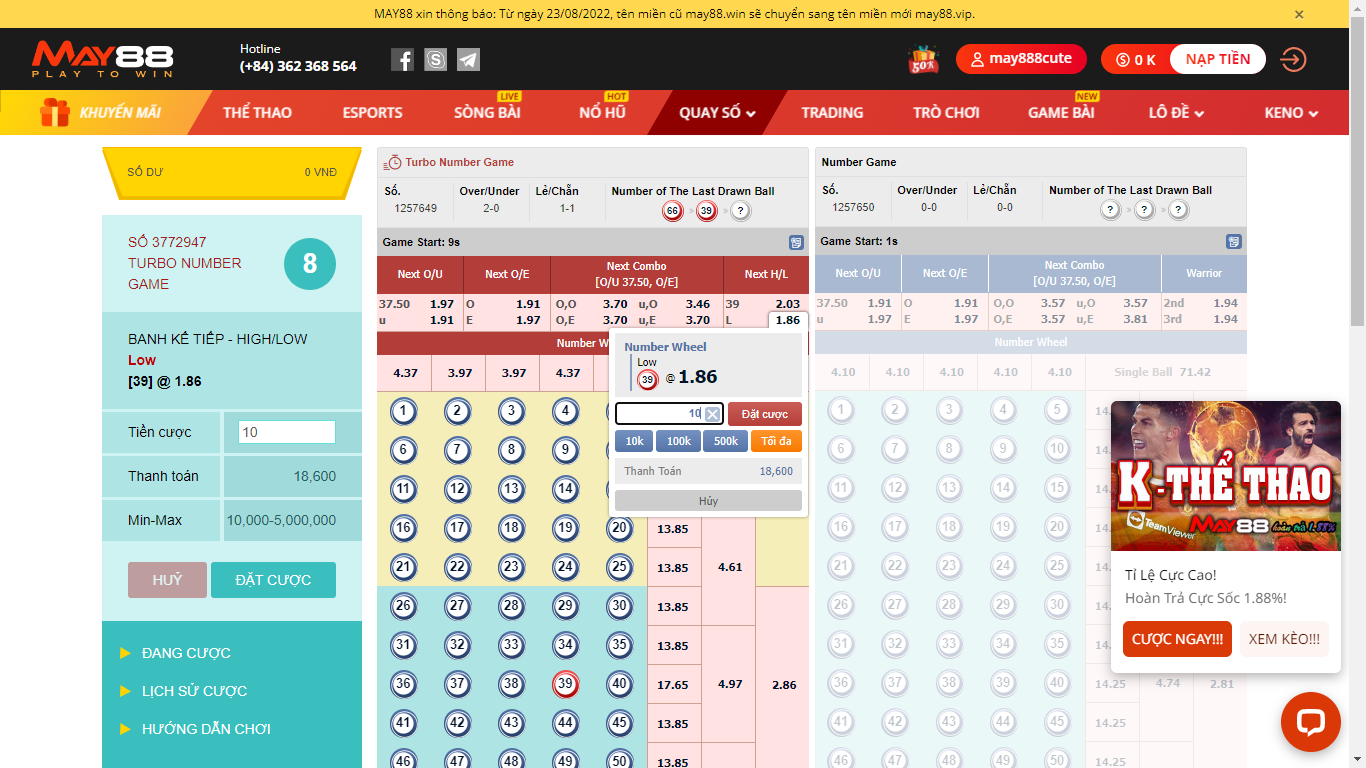The image size is (1366, 768).
Task: Select ball number 28 on wheel
Action: 512,606
